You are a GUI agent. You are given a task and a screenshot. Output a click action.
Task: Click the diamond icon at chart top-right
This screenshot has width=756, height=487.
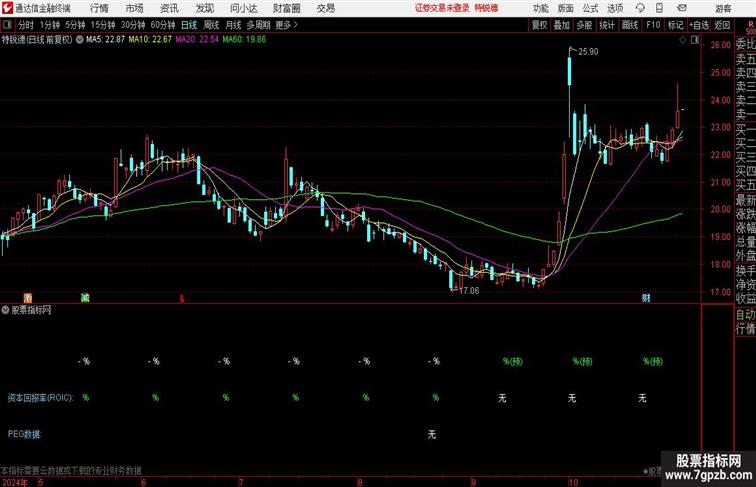[683, 40]
